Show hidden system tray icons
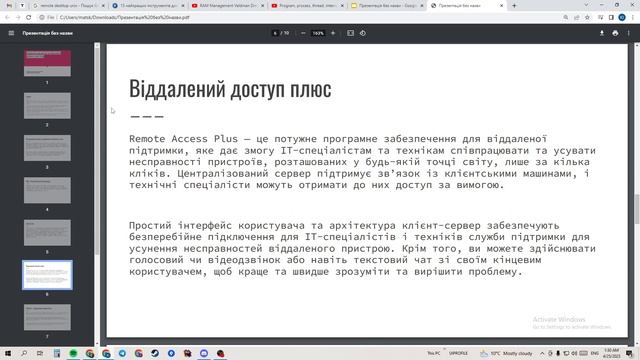 point(542,353)
